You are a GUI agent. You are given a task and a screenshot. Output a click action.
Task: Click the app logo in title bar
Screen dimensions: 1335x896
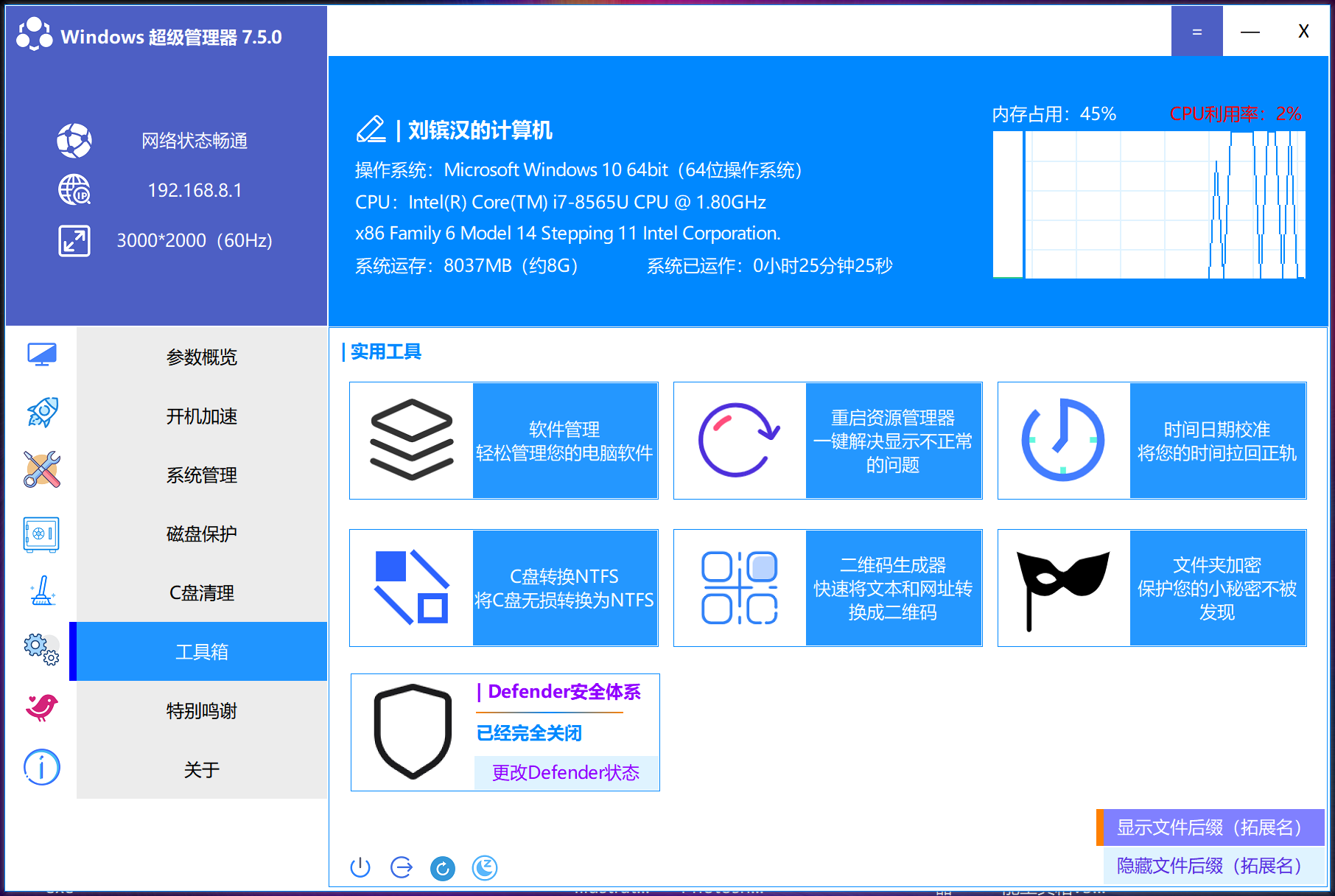point(35,35)
